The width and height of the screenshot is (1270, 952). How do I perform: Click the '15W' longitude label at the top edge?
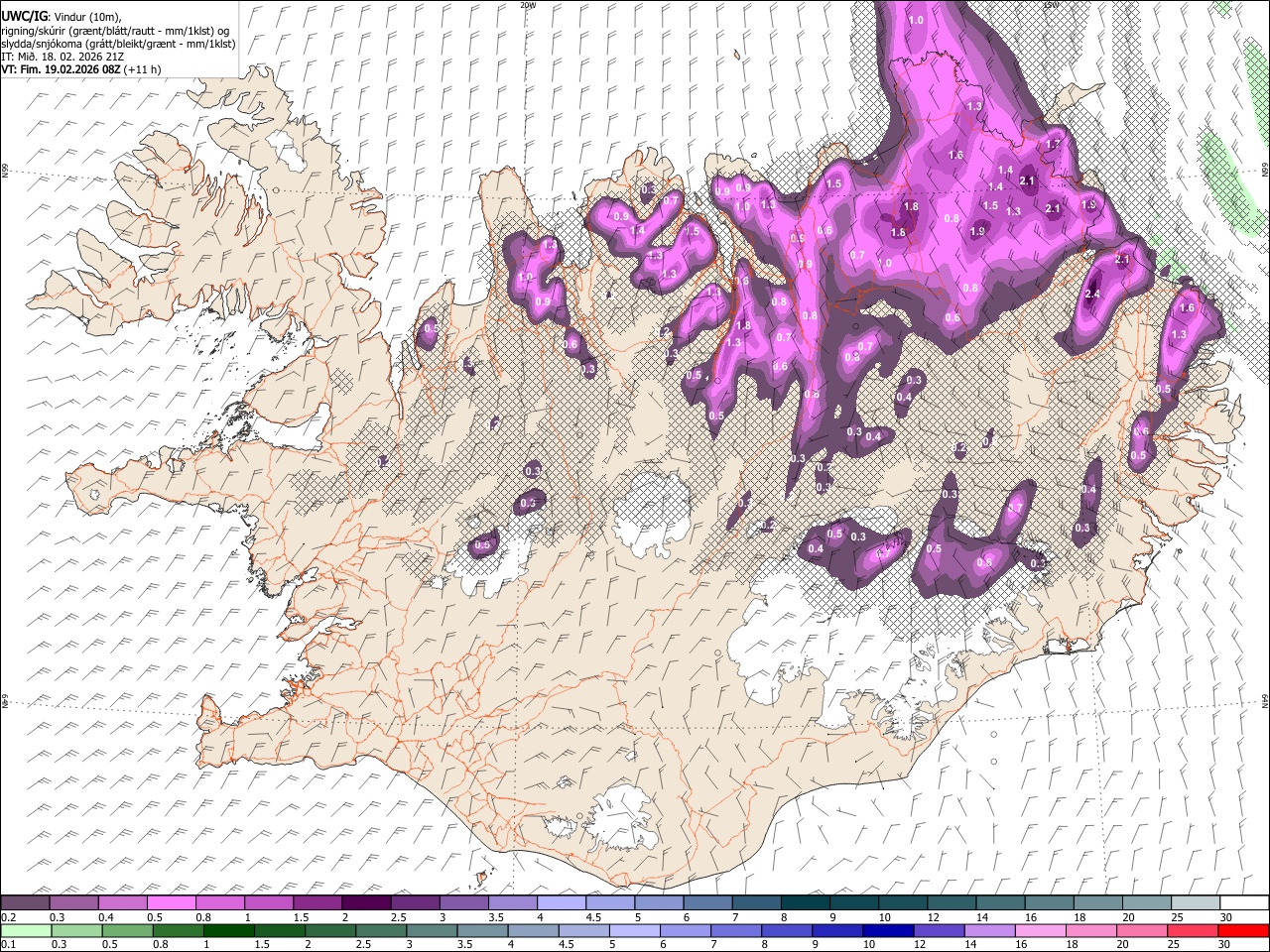(1050, 5)
